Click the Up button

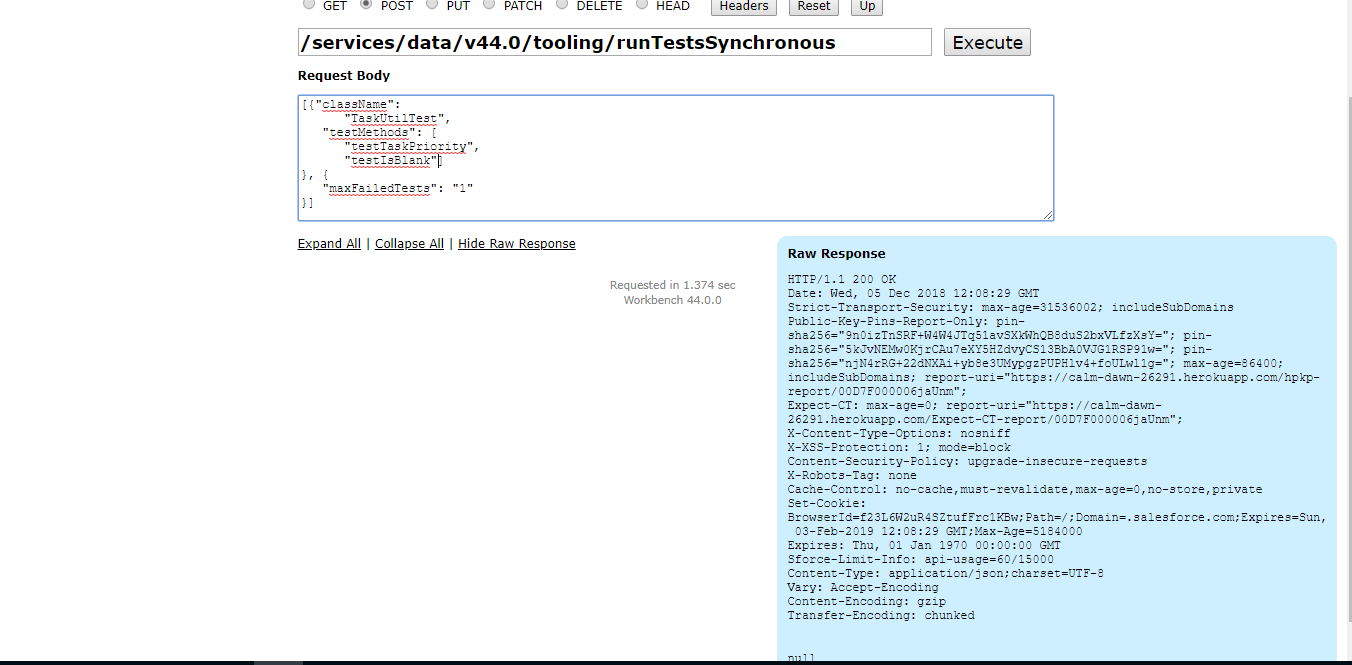[x=867, y=6]
